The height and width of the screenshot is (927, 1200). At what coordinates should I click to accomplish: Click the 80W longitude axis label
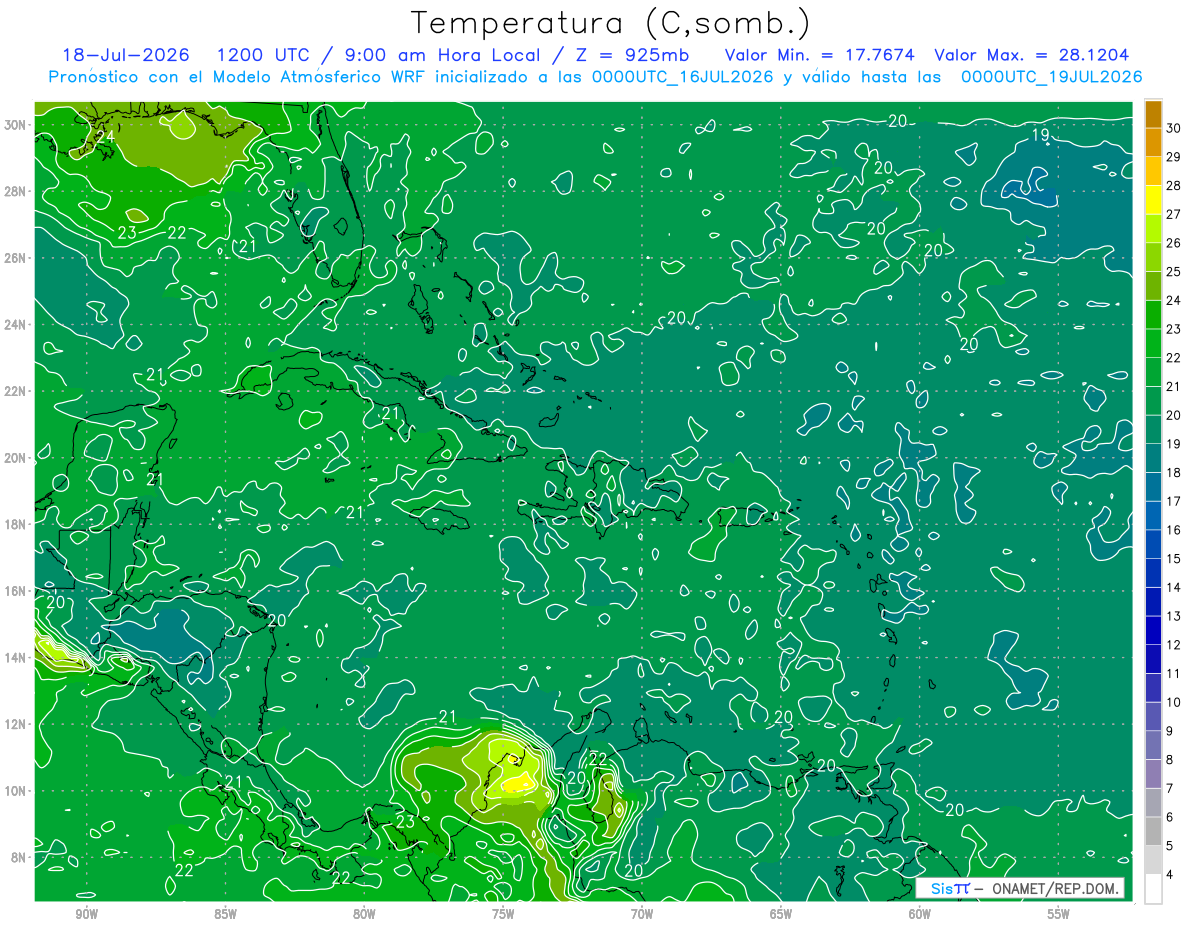tap(364, 914)
